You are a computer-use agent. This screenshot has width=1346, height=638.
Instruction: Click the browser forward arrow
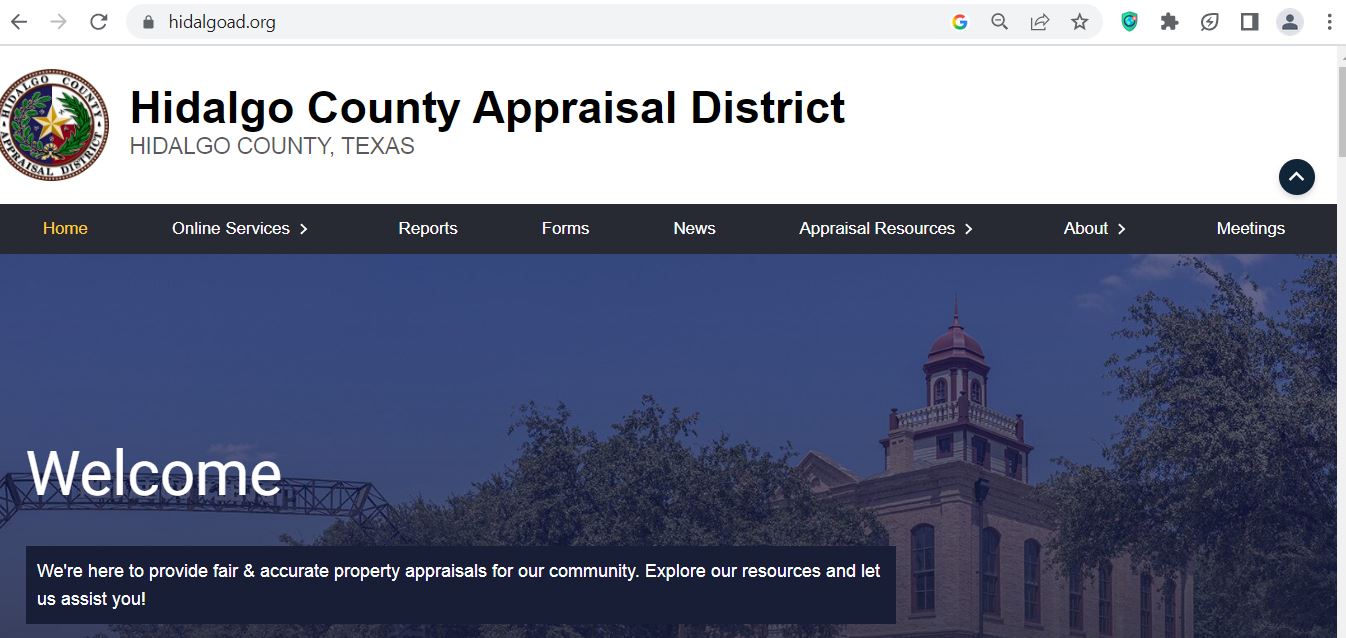(x=58, y=22)
